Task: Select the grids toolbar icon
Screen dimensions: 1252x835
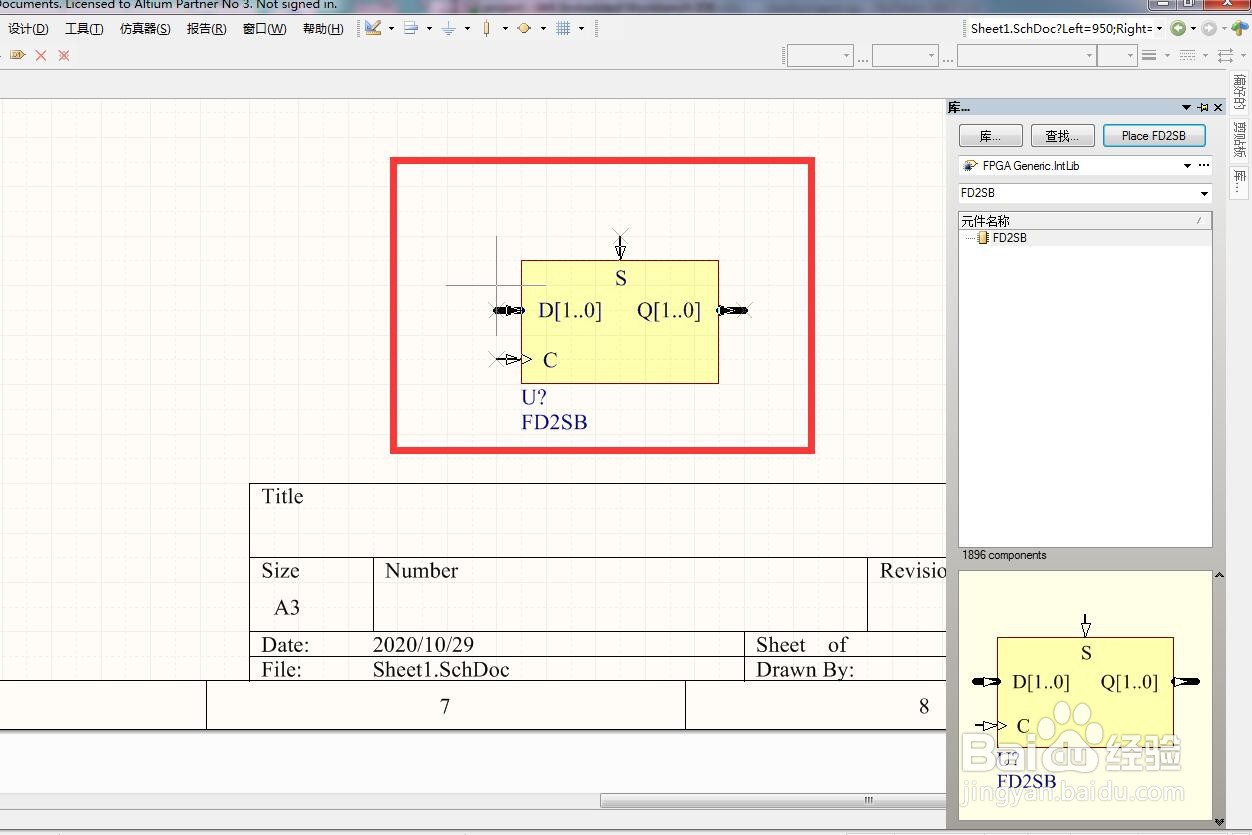Action: click(563, 28)
